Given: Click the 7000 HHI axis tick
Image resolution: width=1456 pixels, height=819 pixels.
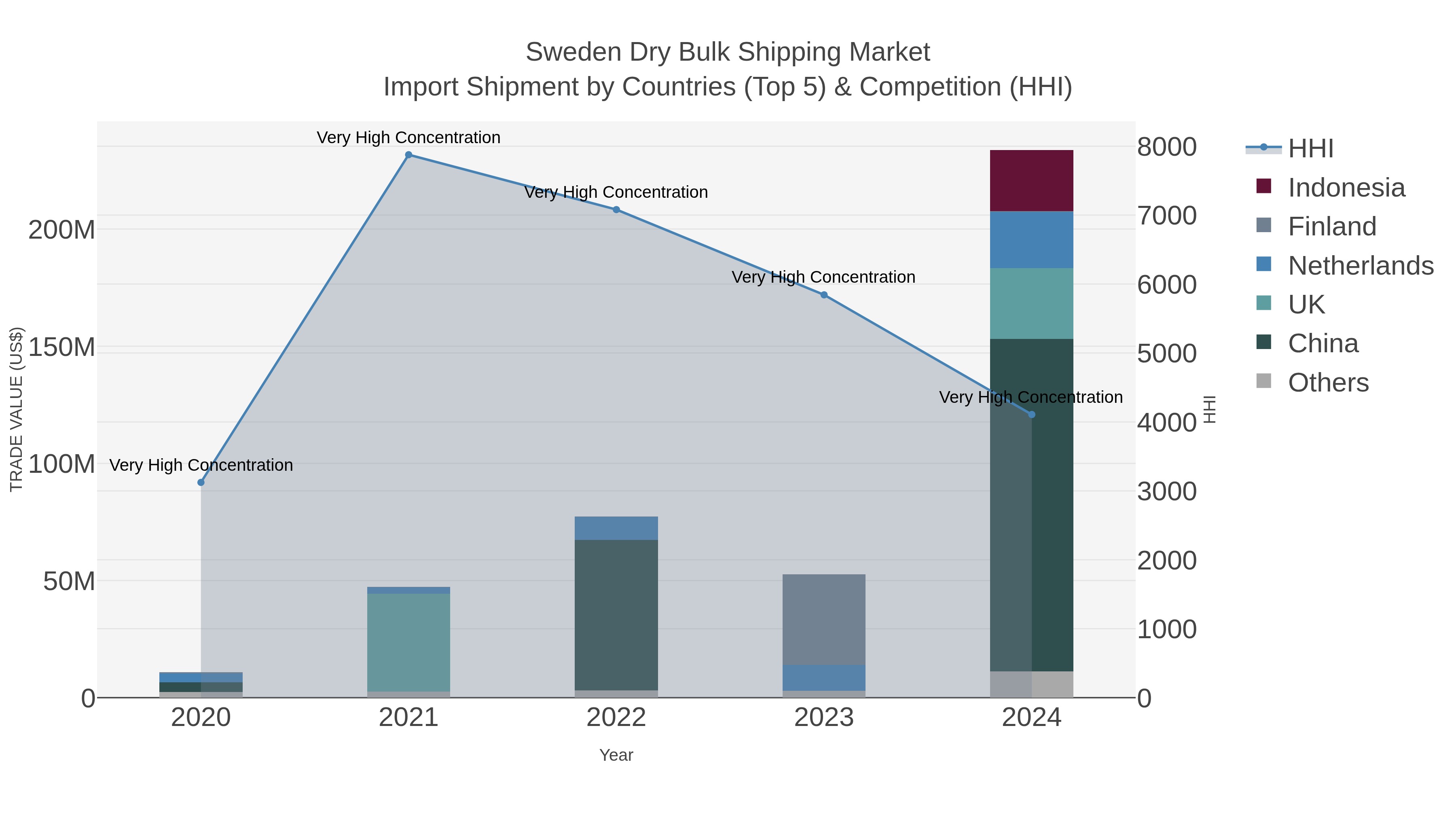Looking at the screenshot, I should tap(1166, 216).
